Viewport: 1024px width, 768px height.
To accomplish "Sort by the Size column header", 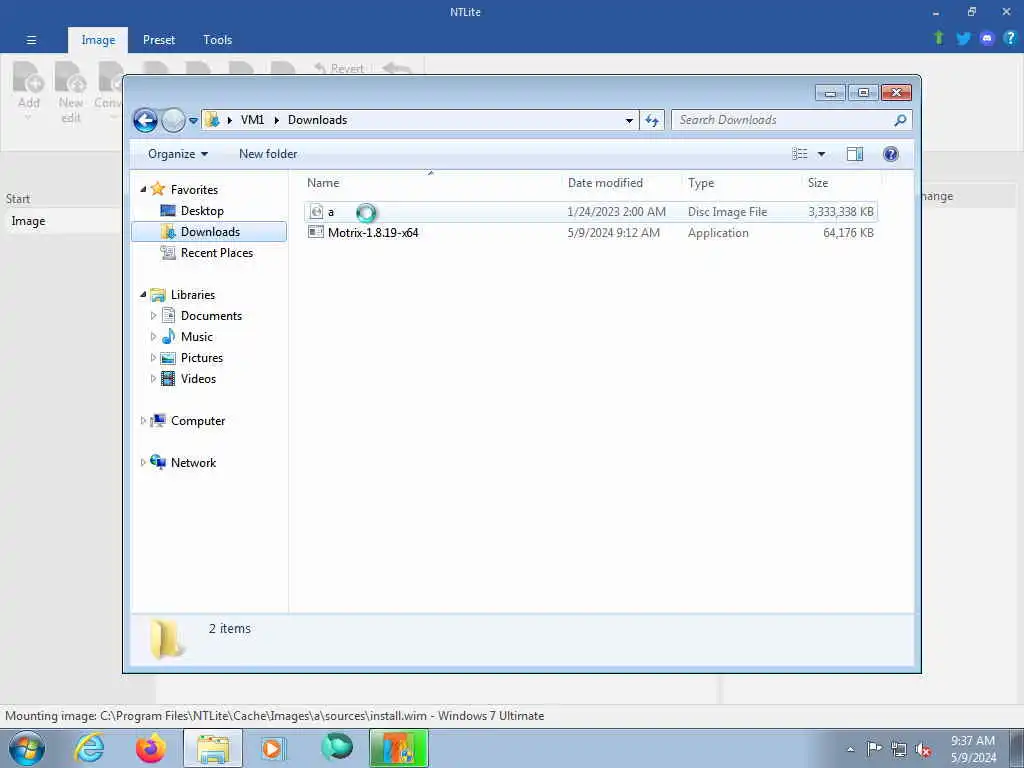I will click(x=841, y=183).
